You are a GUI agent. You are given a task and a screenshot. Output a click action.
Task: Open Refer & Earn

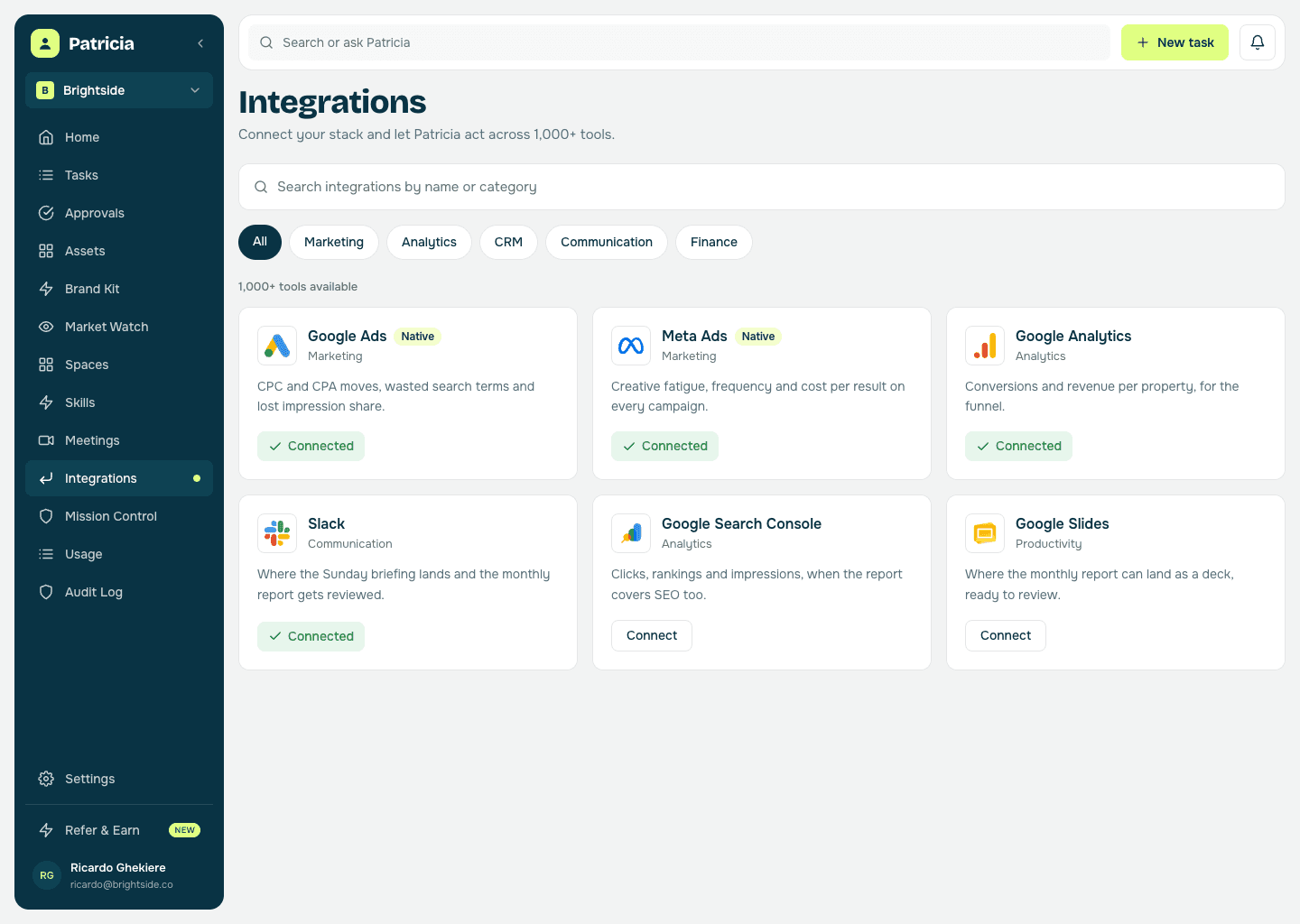click(x=119, y=830)
